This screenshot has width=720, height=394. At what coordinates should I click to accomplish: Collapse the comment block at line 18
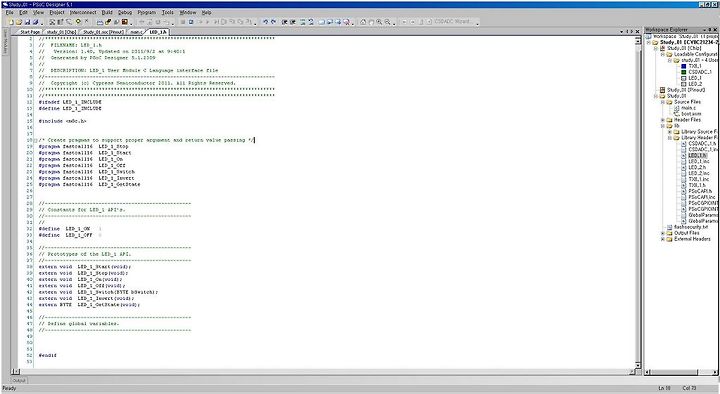pos(36,141)
